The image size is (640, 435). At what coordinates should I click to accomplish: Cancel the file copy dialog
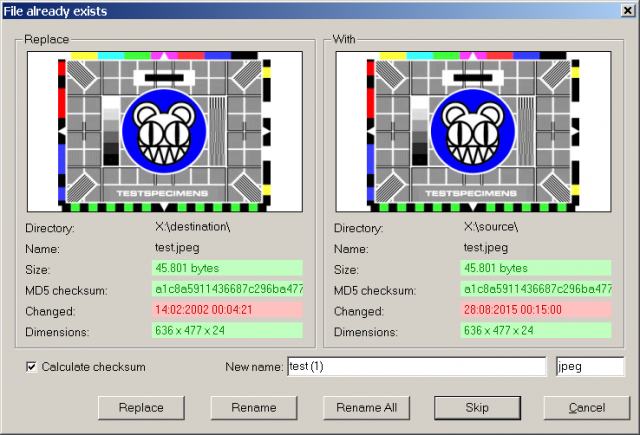(x=587, y=408)
